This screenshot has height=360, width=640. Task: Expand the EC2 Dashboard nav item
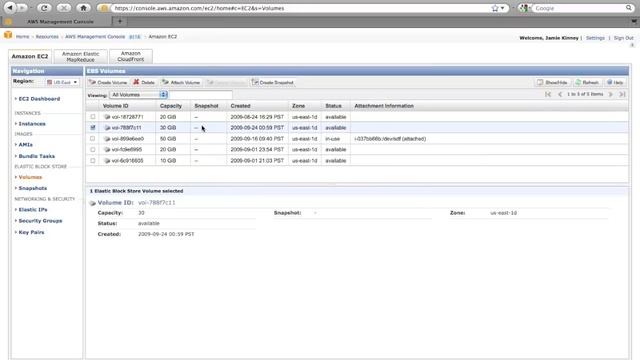tap(39, 99)
